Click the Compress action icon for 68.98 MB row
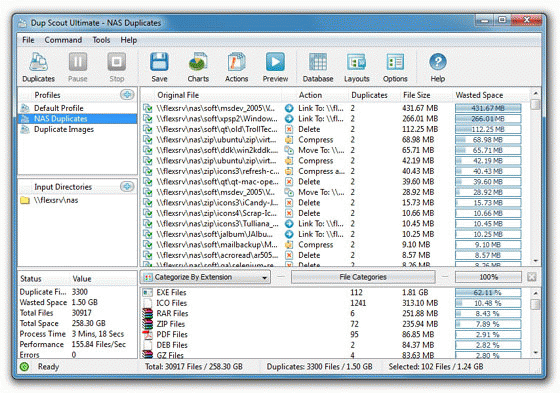The width and height of the screenshot is (560, 393). pyautogui.click(x=289, y=140)
